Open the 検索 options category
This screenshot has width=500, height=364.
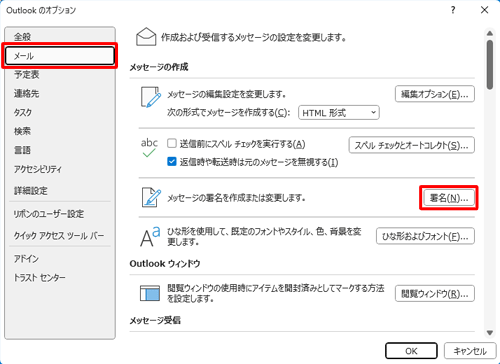tap(22, 131)
